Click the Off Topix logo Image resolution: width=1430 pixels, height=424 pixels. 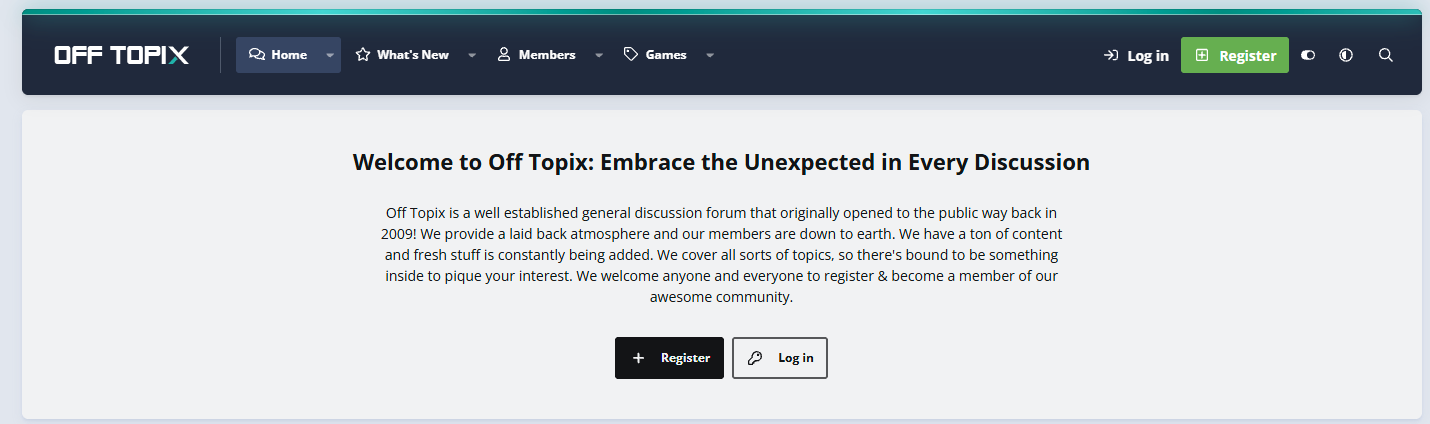(121, 55)
